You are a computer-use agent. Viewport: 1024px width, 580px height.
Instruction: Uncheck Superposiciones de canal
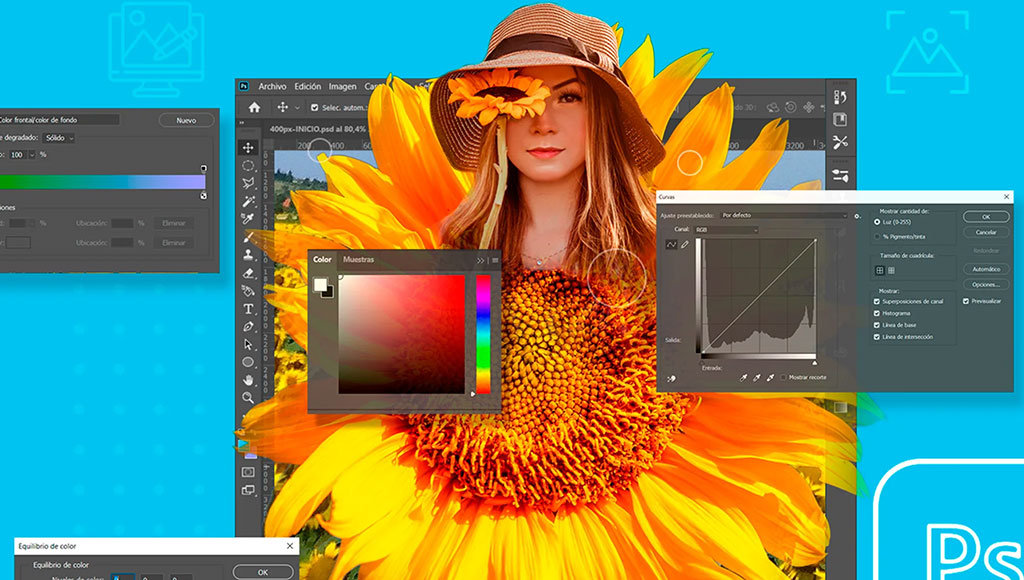pos(877,302)
